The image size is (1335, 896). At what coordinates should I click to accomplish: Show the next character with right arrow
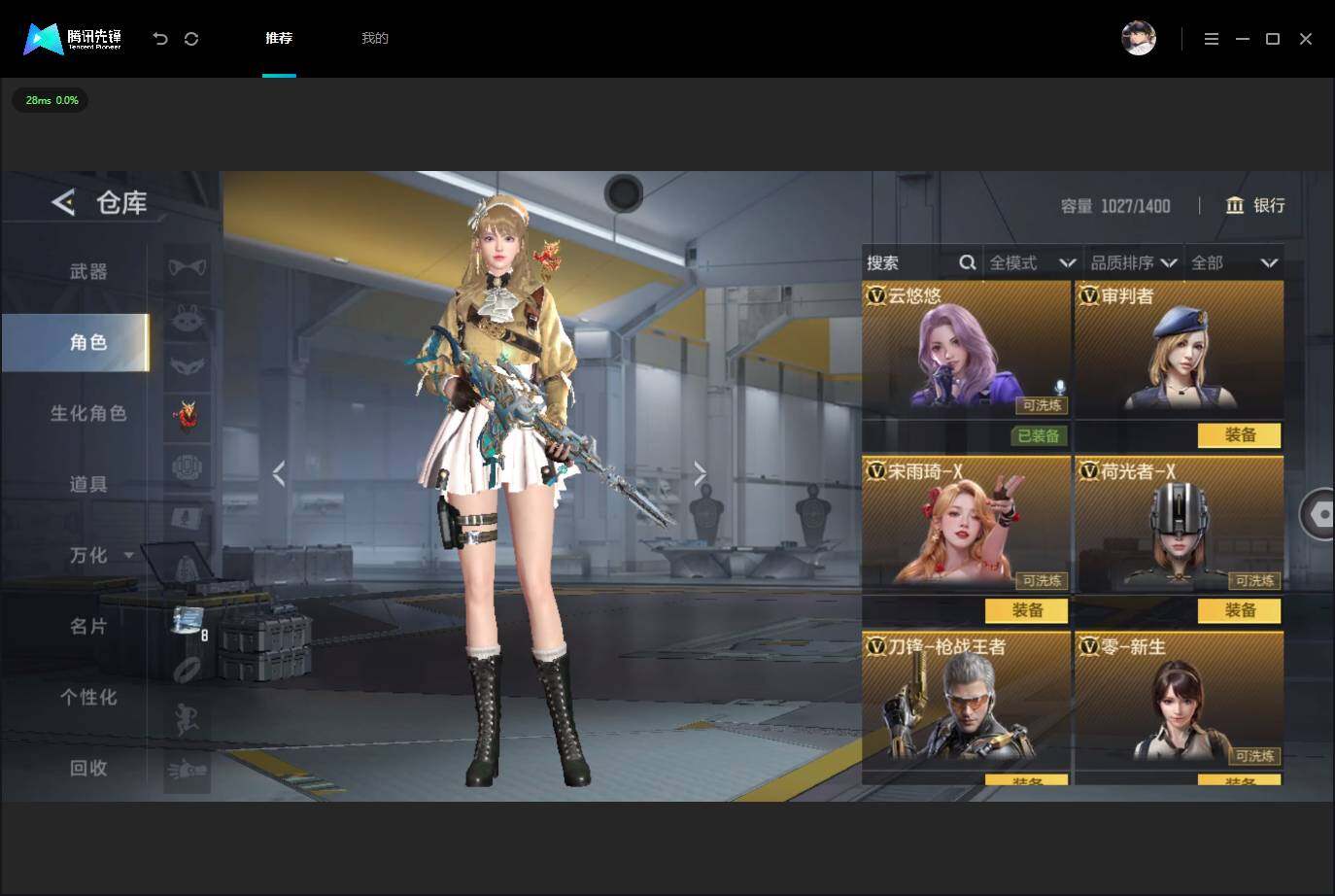(x=701, y=473)
